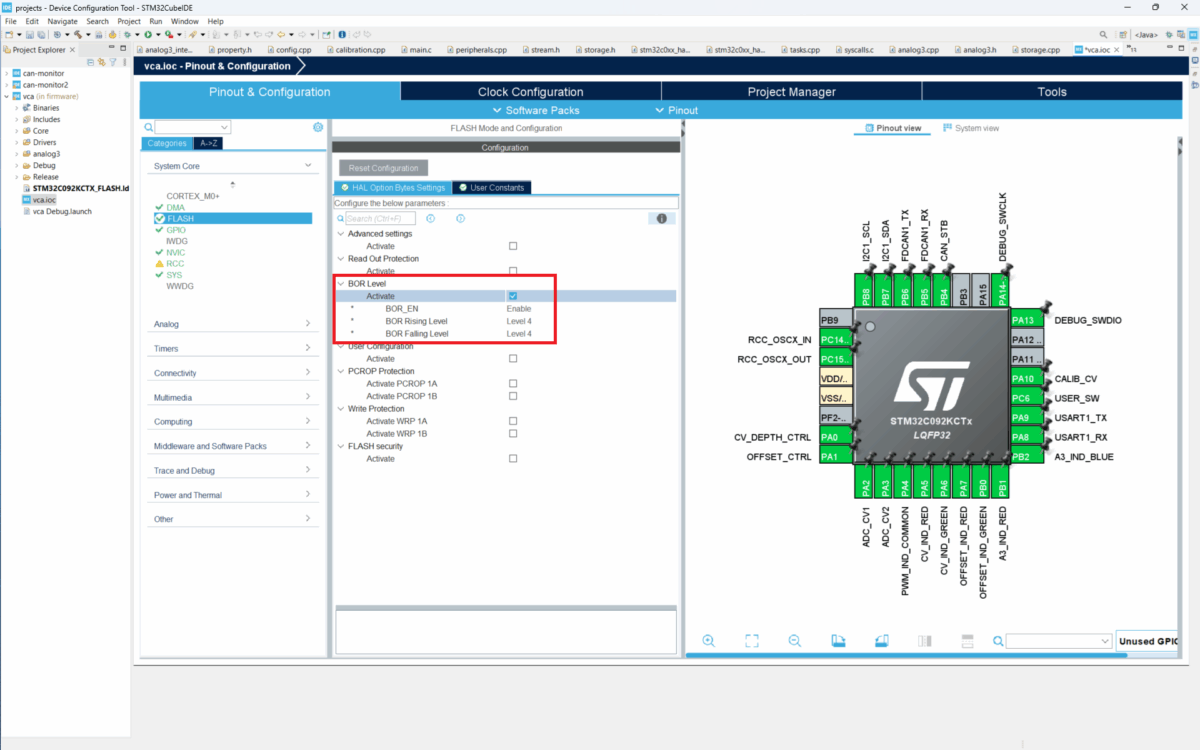Select pin PA0 on the chip

[834, 437]
